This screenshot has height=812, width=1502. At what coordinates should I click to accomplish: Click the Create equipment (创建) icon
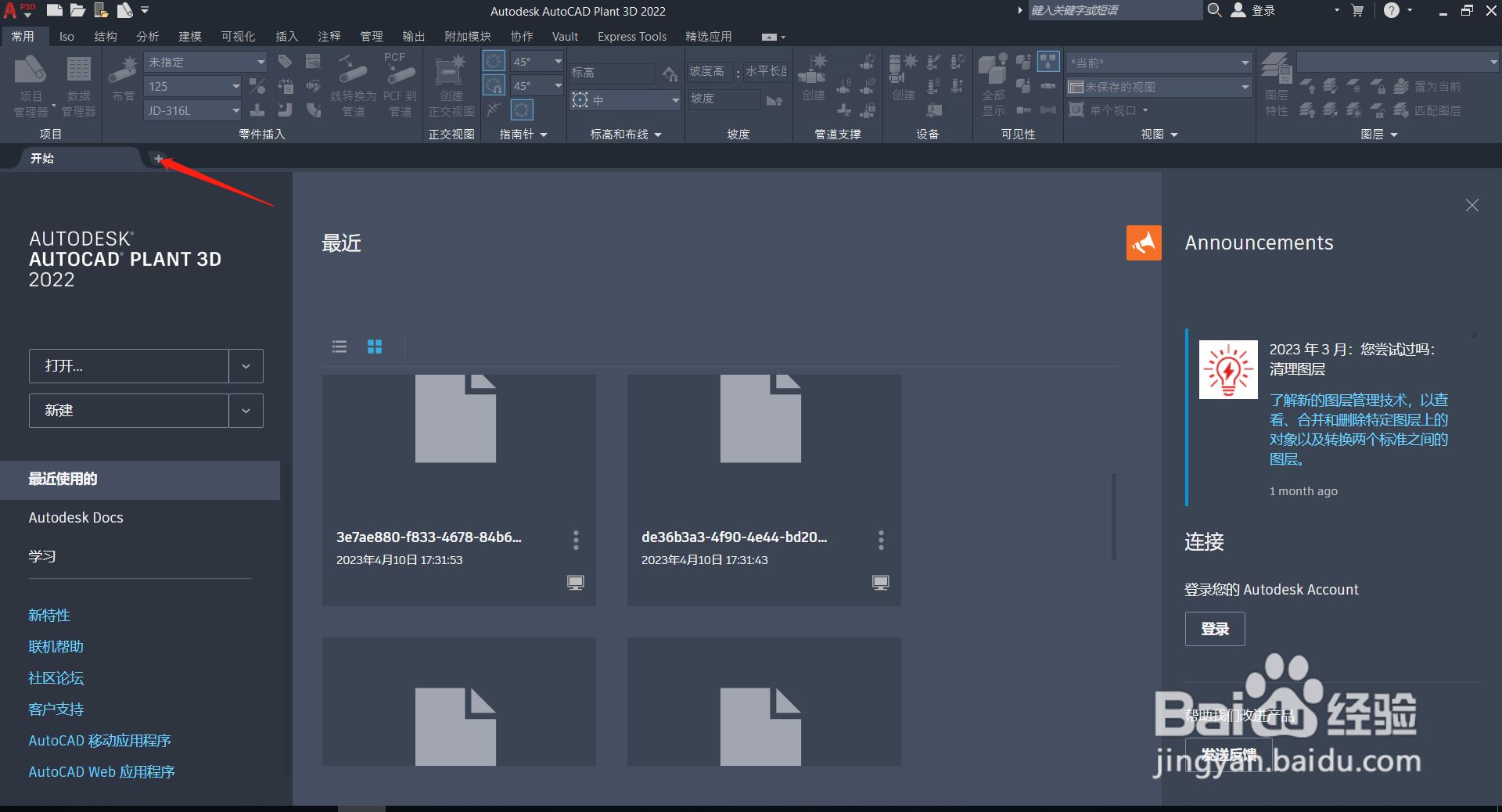pos(904,78)
